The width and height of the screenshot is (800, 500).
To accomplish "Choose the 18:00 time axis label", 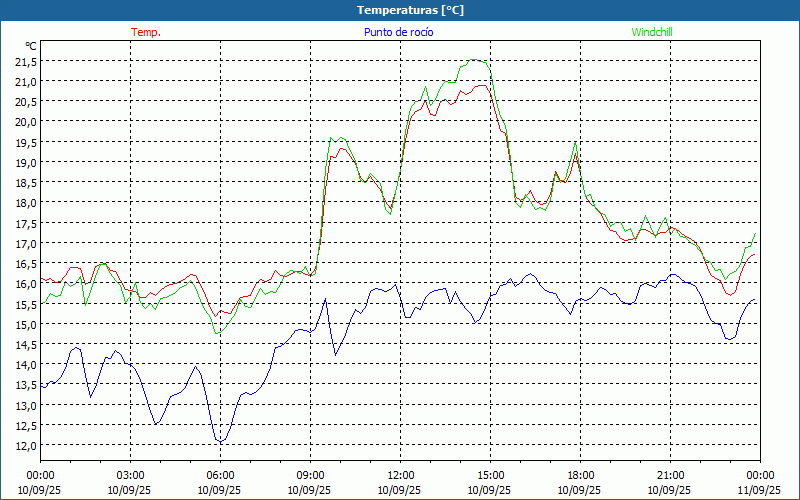I will coord(580,475).
